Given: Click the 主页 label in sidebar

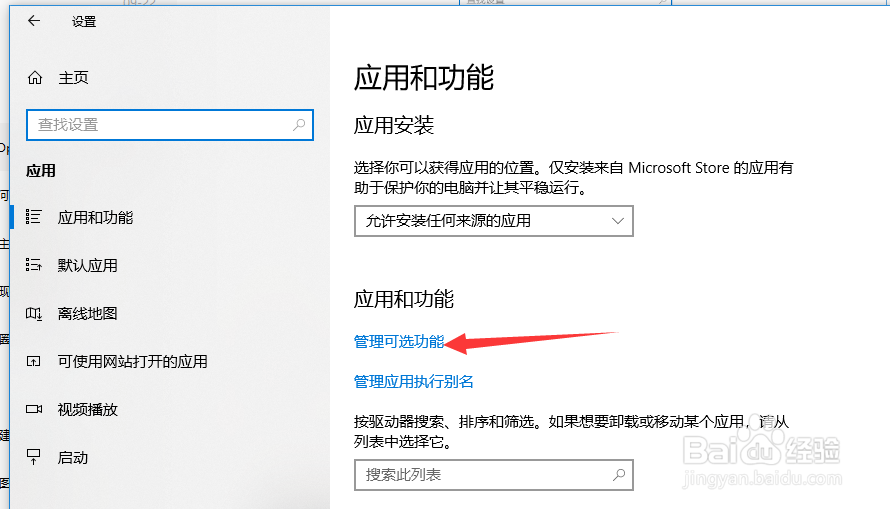Looking at the screenshot, I should tap(73, 78).
